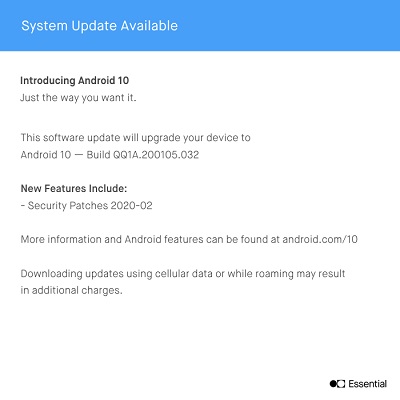Open the android.com/10 link
This screenshot has height=400, width=400.
click(x=320, y=239)
